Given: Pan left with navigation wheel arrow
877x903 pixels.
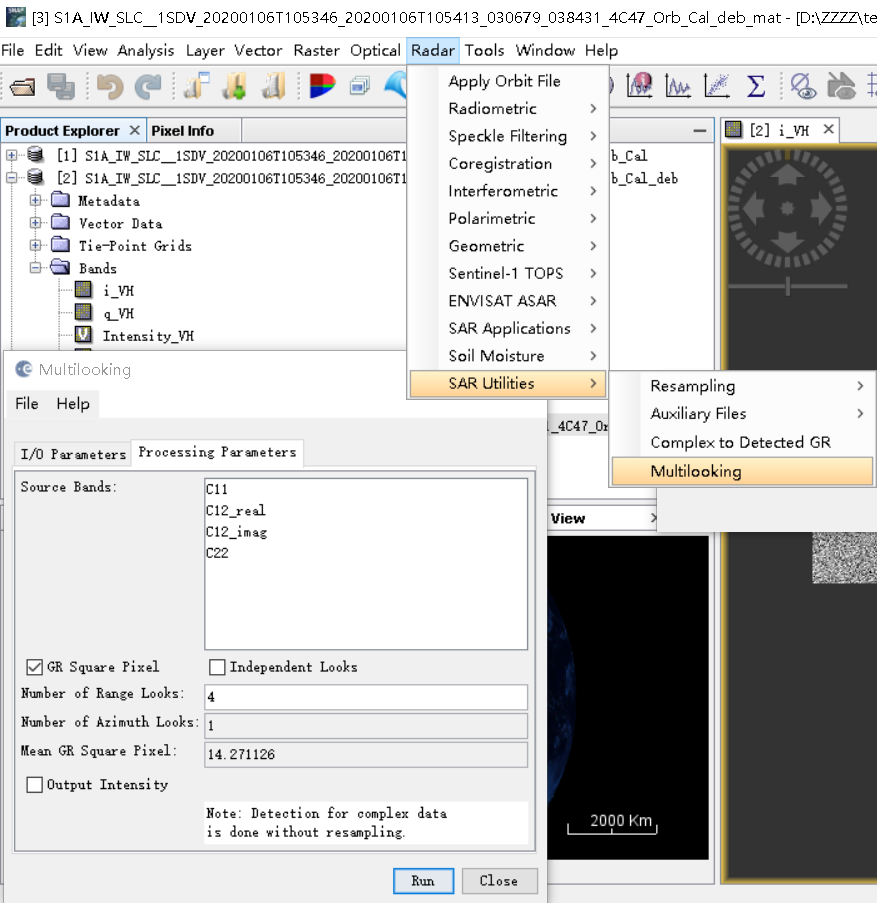Looking at the screenshot, I should (753, 208).
